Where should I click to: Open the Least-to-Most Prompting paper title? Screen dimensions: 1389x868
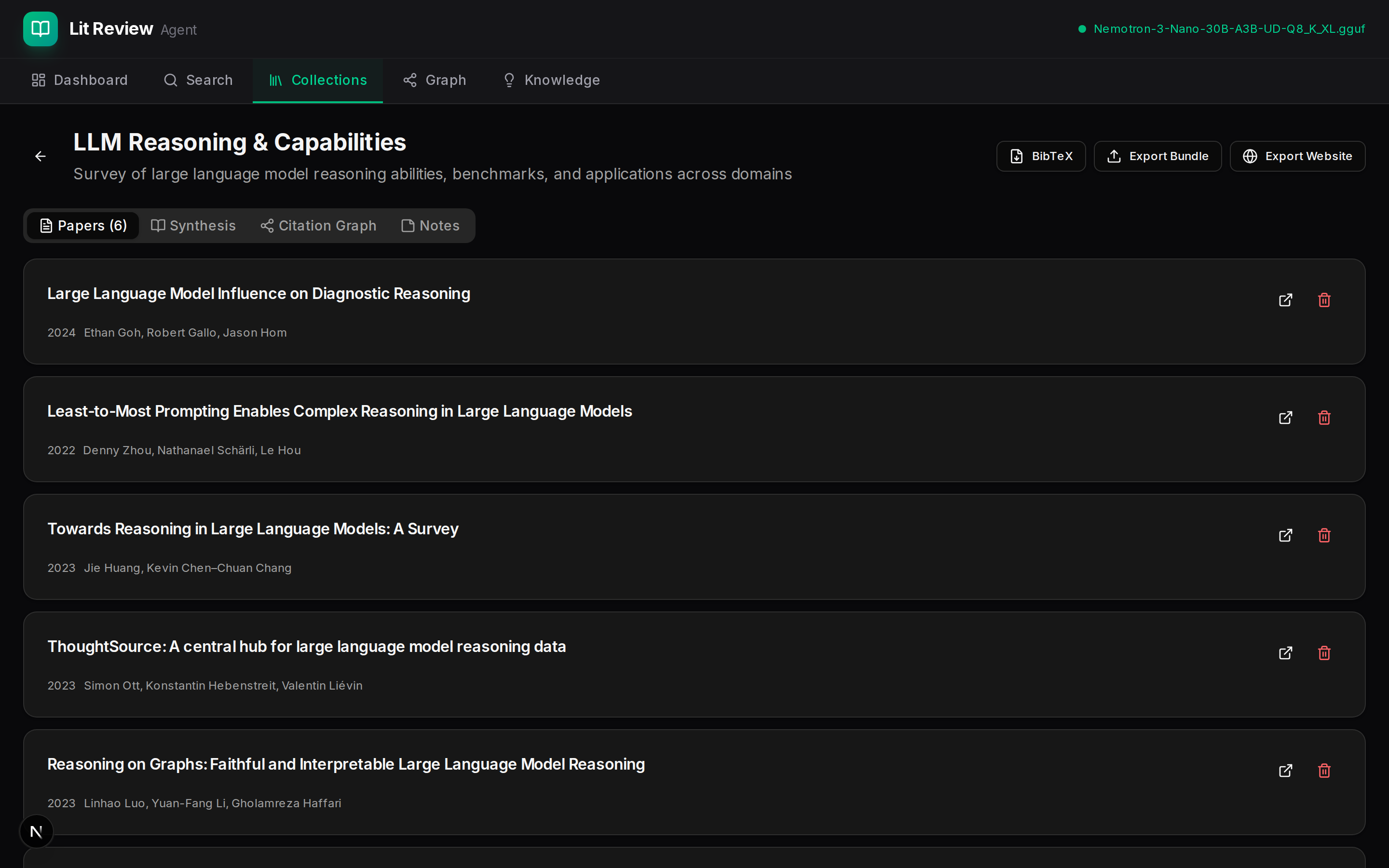[339, 412]
